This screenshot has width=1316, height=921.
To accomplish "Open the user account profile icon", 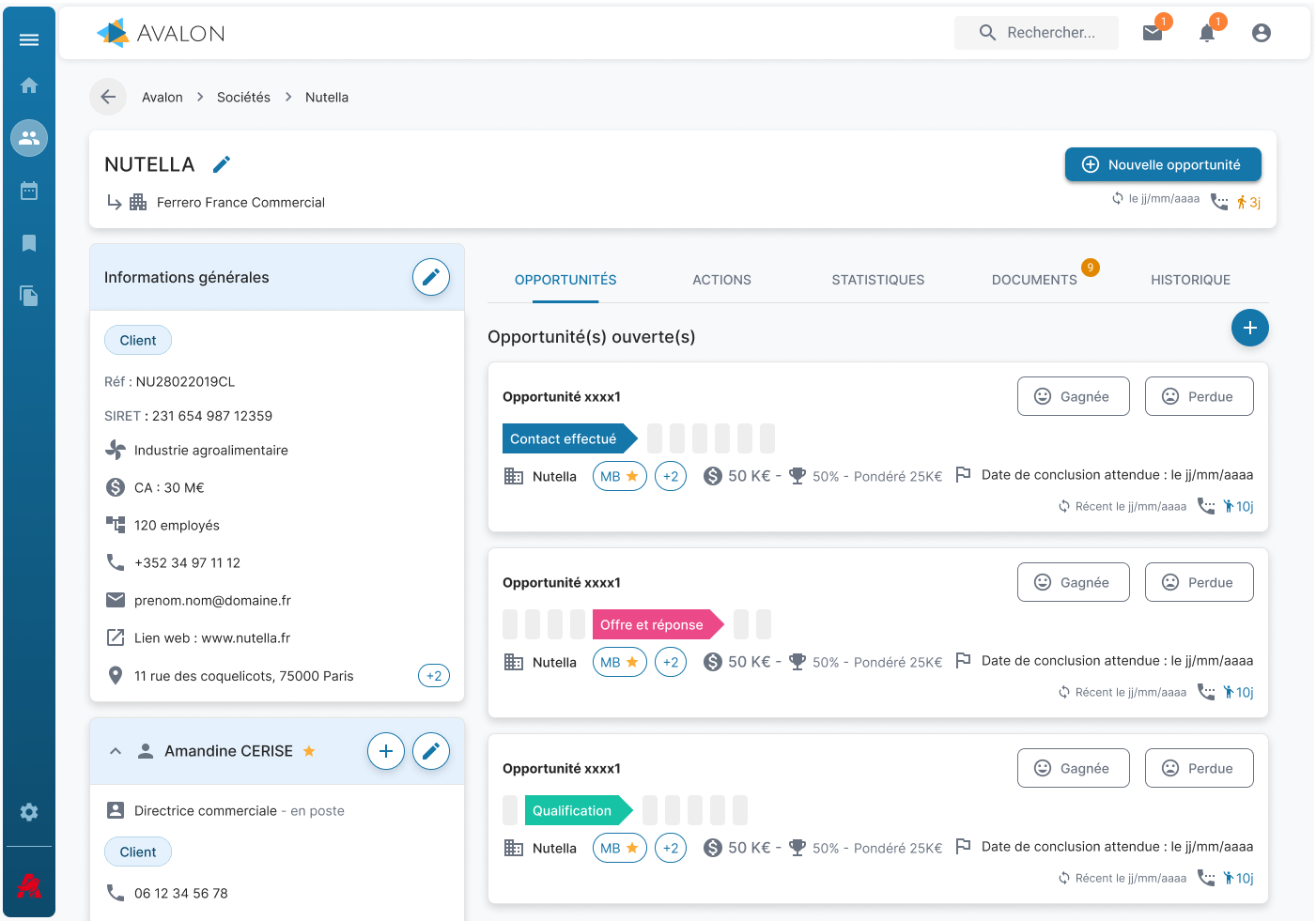I will tap(1262, 33).
